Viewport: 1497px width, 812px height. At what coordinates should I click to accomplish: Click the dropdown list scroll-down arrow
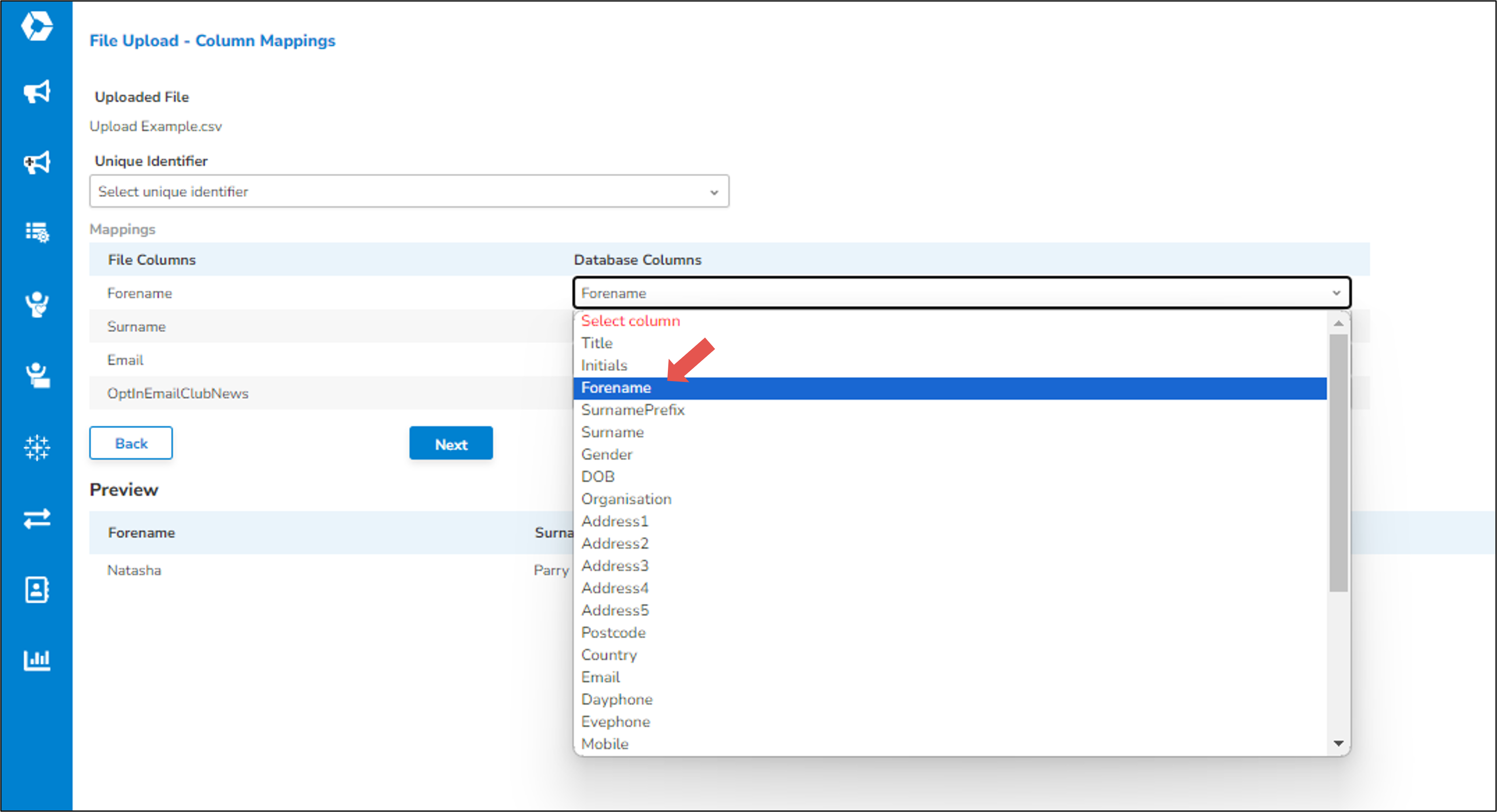tap(1338, 744)
